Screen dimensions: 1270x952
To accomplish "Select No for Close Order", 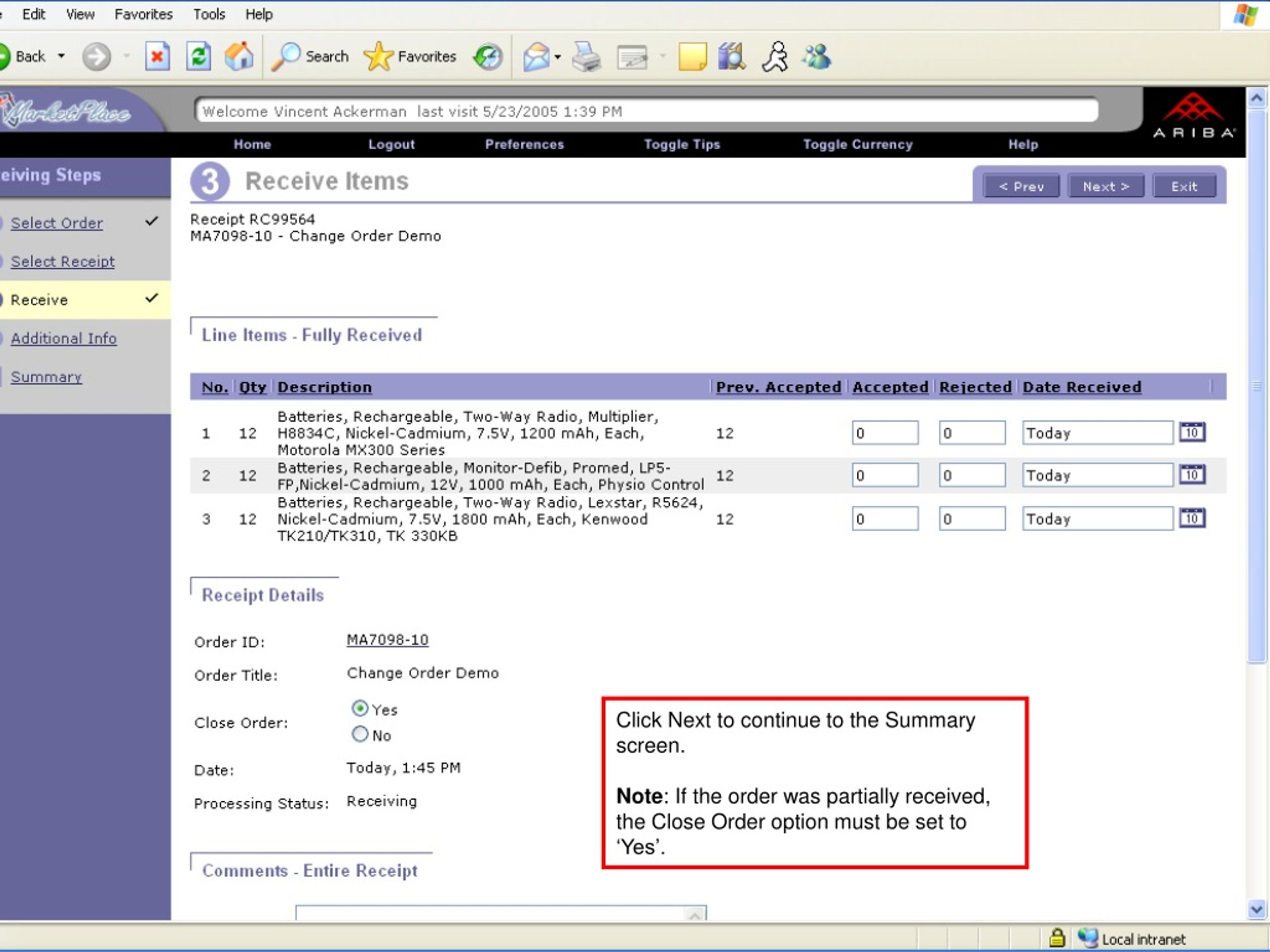I will coord(360,734).
